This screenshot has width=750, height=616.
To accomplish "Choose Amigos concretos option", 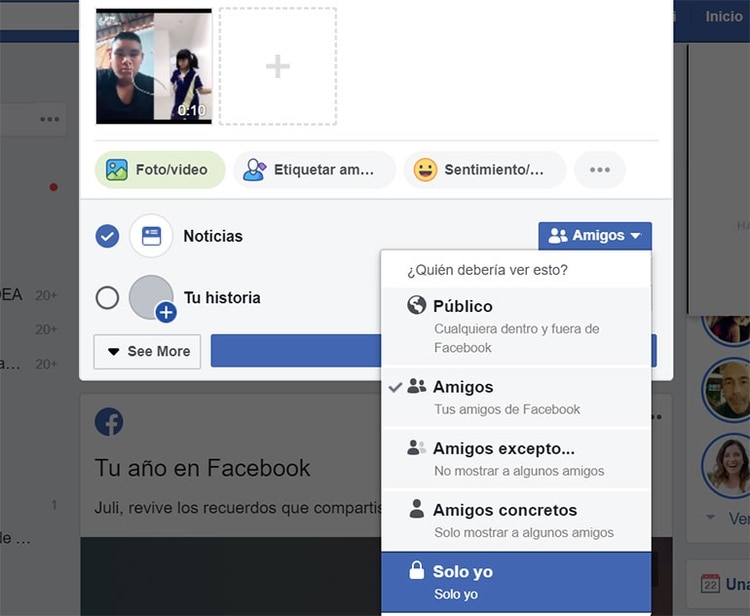I will pos(517,521).
